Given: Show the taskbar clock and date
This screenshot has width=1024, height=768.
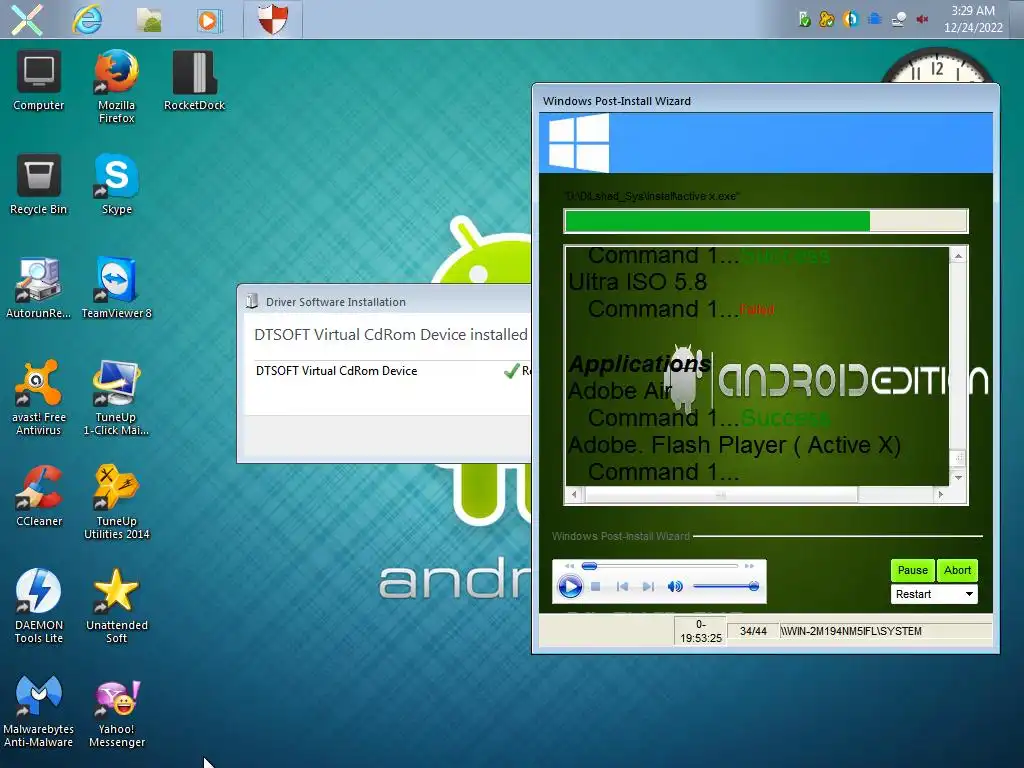Looking at the screenshot, I should 973,19.
